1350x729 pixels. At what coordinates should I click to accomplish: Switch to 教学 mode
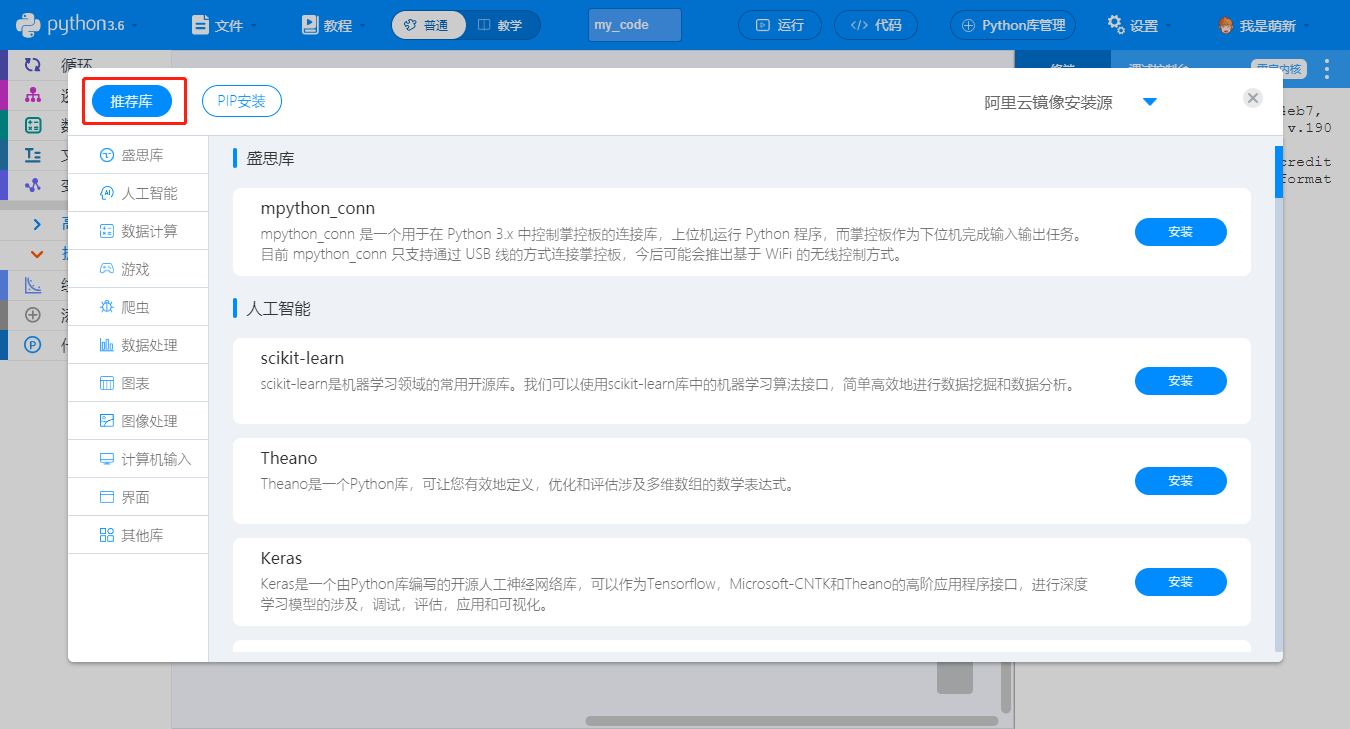tap(502, 25)
